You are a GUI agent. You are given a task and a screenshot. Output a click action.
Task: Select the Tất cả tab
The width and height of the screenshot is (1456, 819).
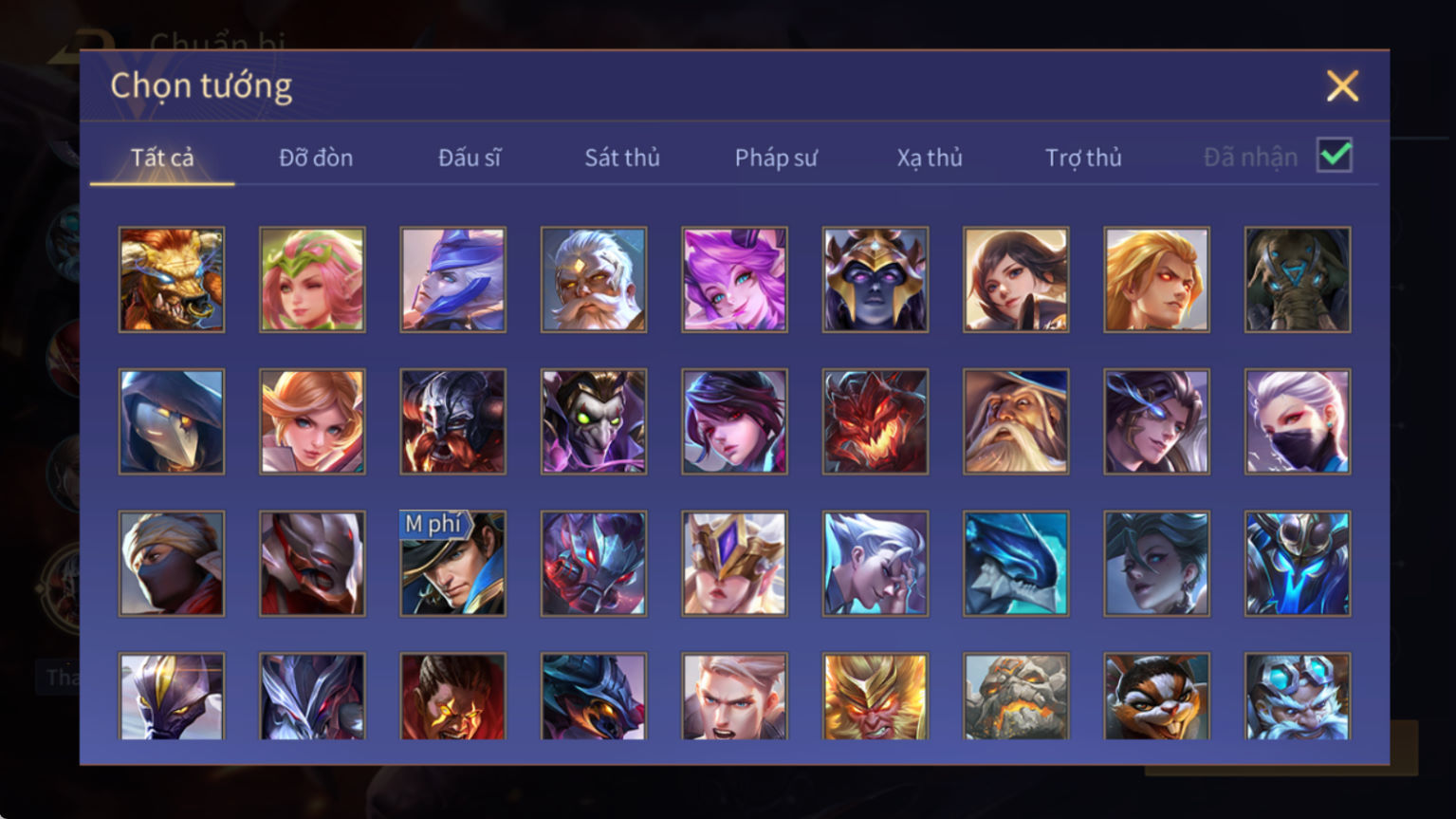click(162, 158)
